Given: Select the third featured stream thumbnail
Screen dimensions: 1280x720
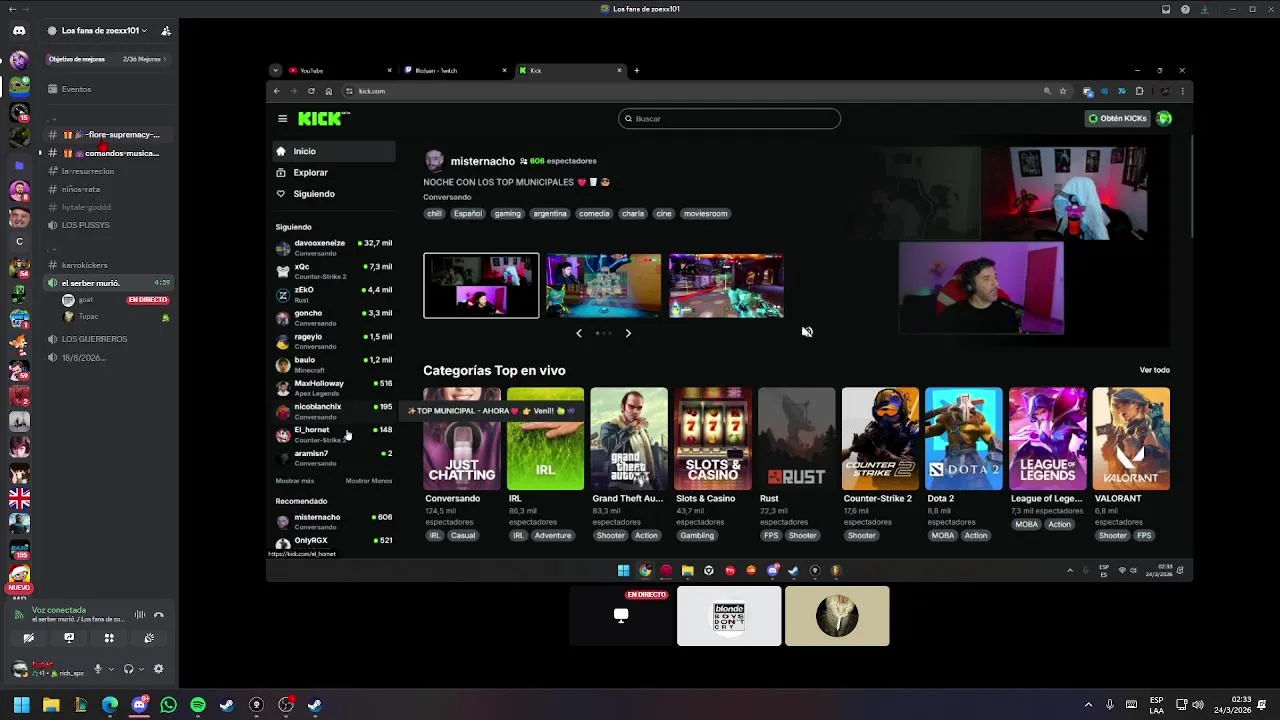Looking at the screenshot, I should pos(726,286).
